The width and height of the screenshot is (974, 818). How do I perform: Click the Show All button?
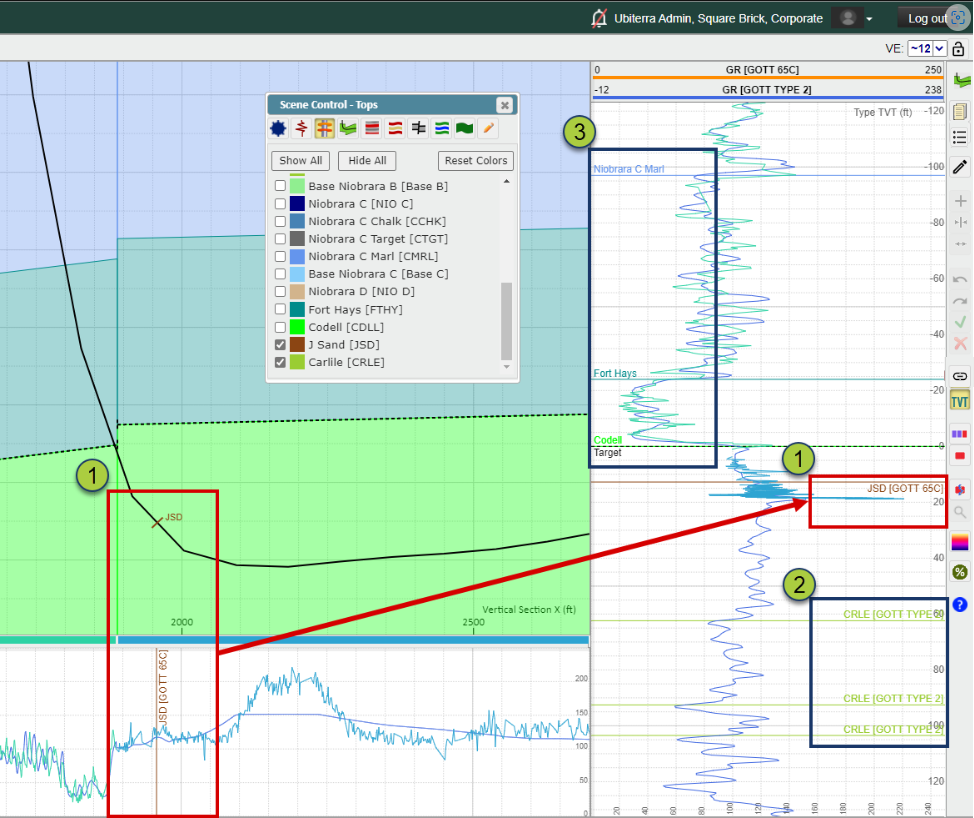(x=301, y=160)
